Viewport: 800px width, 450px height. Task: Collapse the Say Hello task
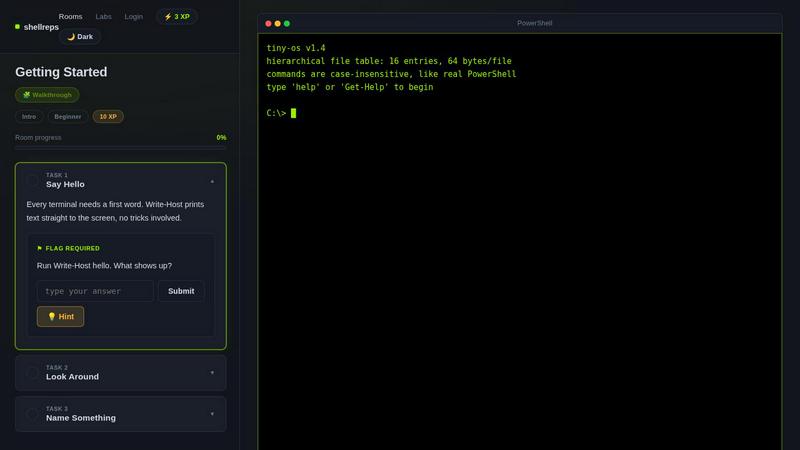[212, 181]
